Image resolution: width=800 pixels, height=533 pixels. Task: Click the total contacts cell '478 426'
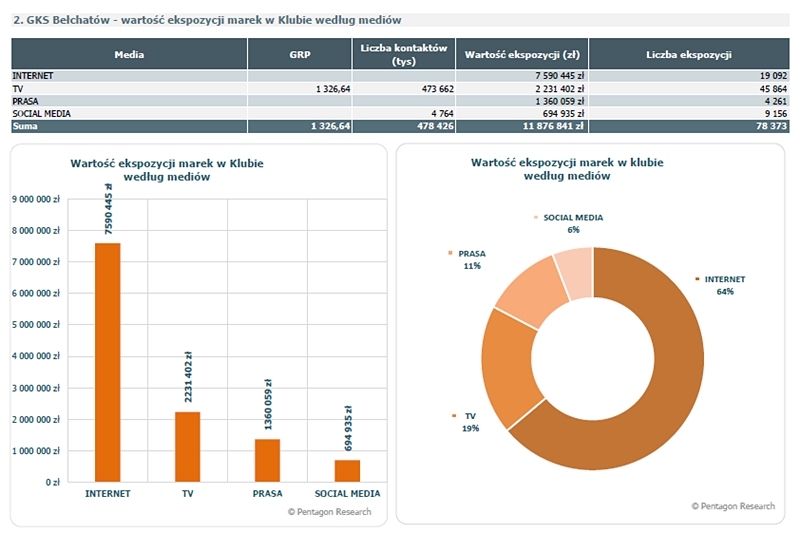(435, 126)
